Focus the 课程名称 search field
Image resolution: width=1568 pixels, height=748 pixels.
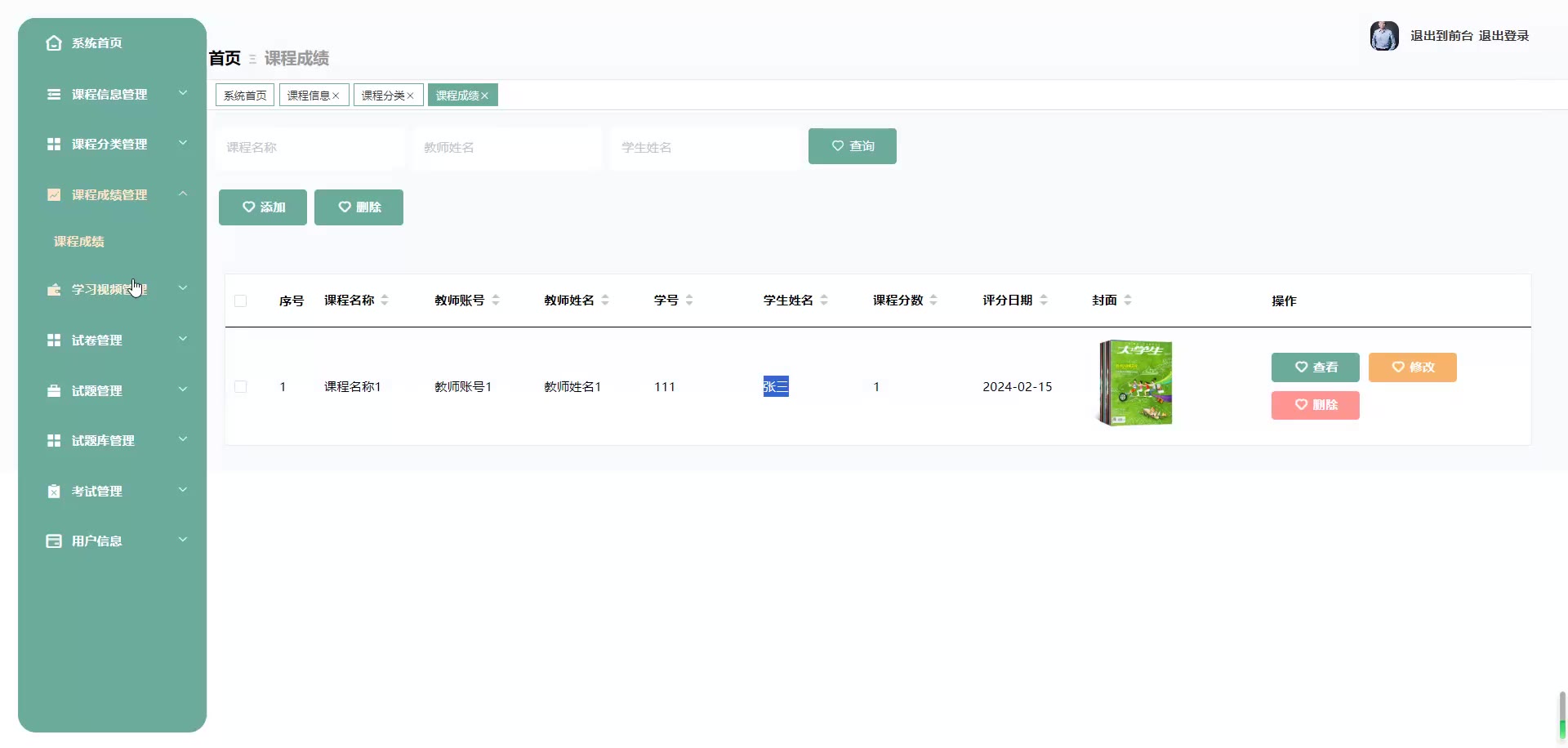pos(310,148)
